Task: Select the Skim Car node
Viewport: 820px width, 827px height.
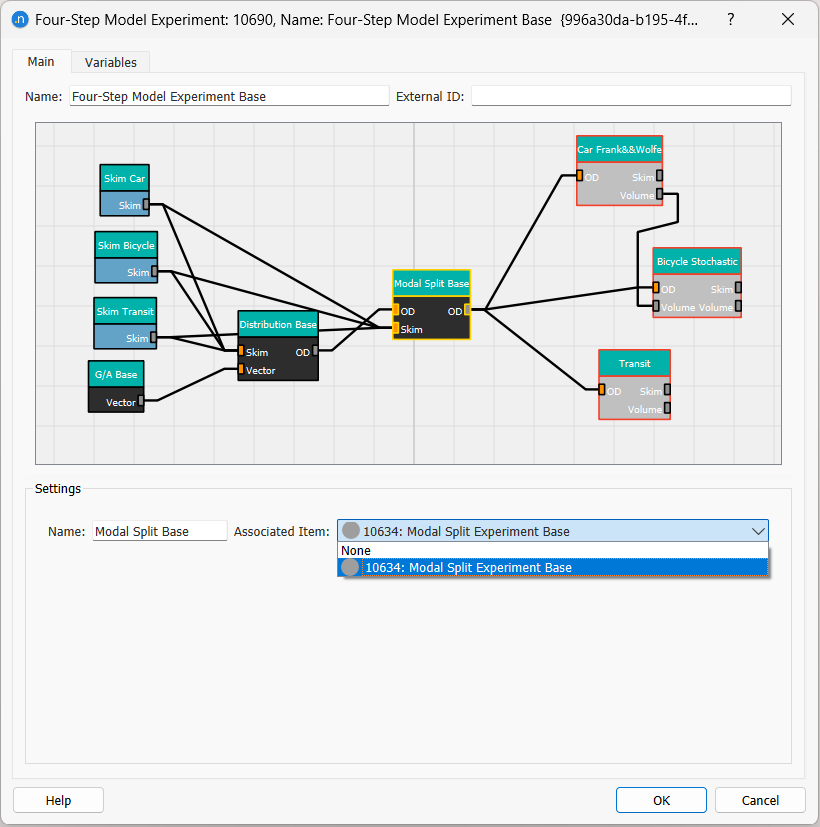Action: click(x=124, y=178)
